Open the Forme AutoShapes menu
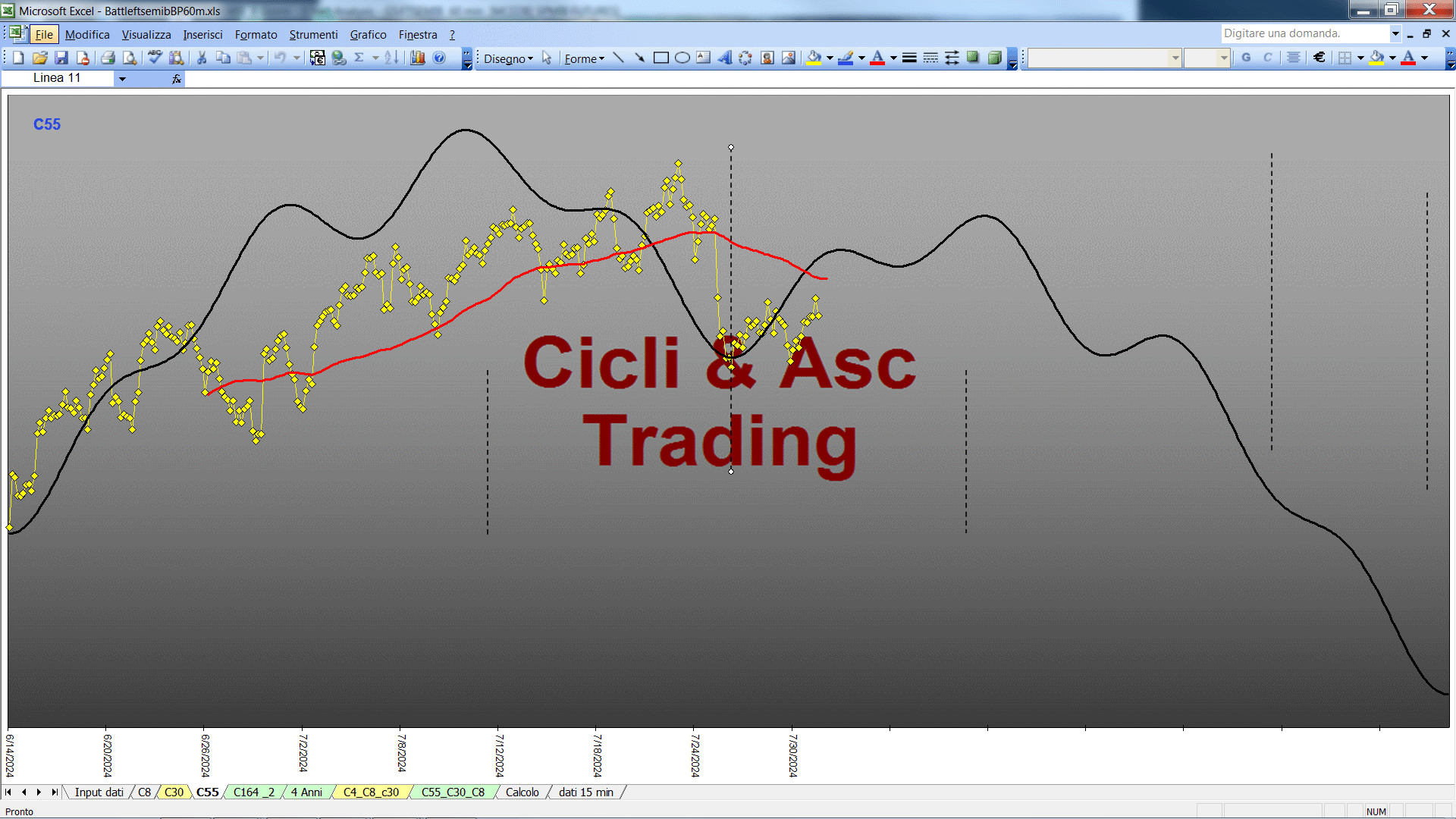This screenshot has width=1456, height=819. coord(584,58)
